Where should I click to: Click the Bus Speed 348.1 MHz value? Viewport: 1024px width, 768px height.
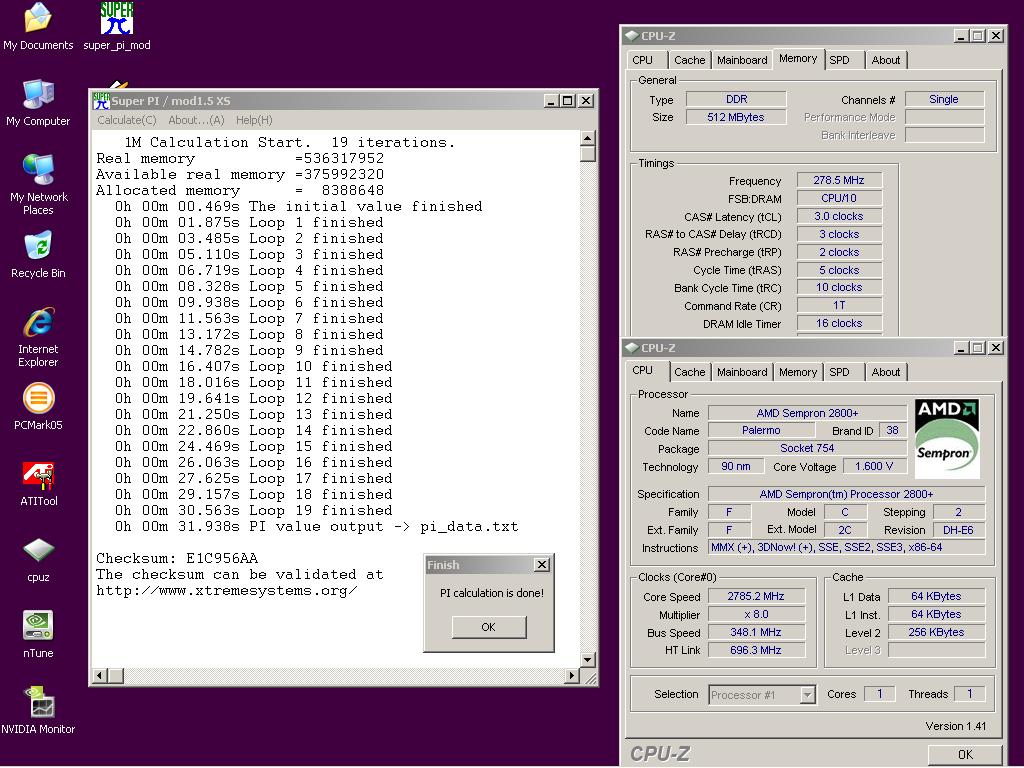pyautogui.click(x=756, y=632)
